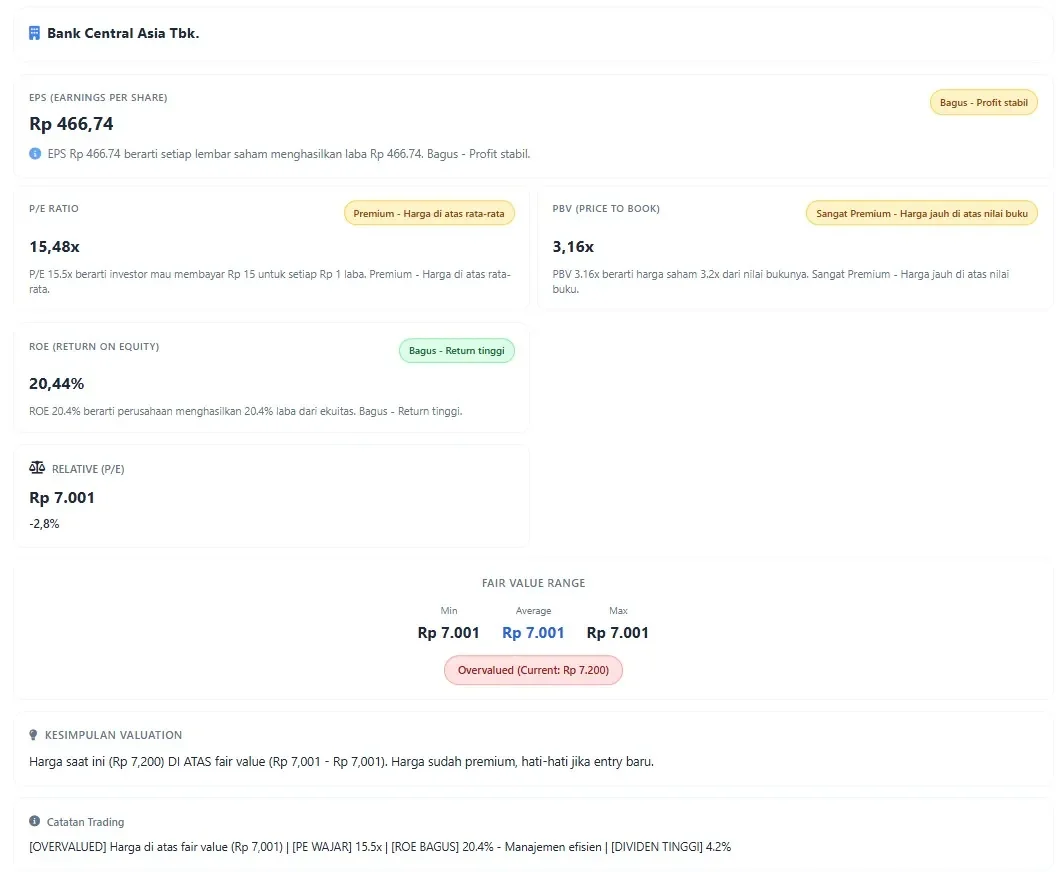This screenshot has height=872, width=1064.
Task: Click the PBV value 3,16x
Action: [573, 246]
